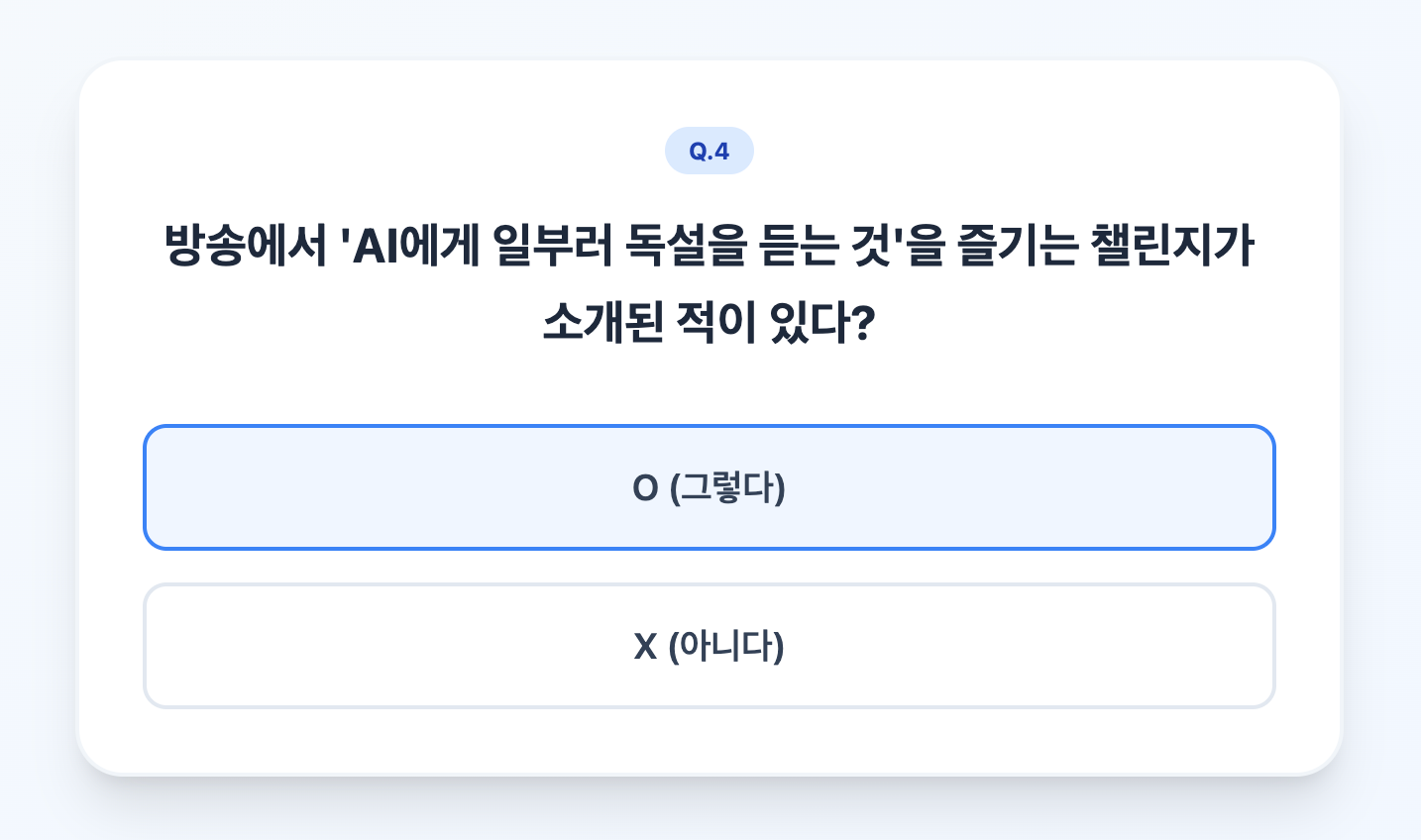Answer 'no' with the white outlined option

coord(709,646)
